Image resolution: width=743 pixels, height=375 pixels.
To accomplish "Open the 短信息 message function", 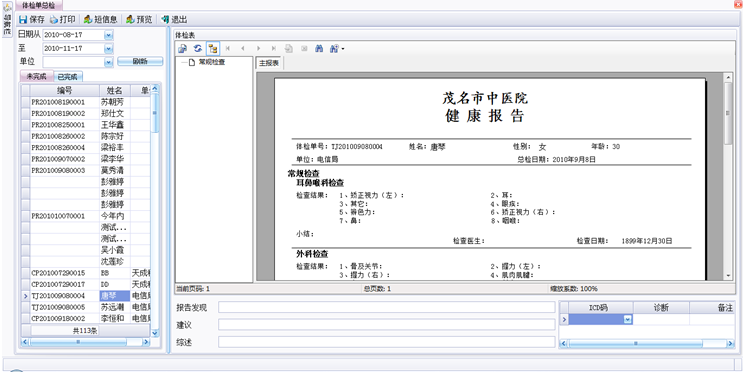I will click(100, 19).
